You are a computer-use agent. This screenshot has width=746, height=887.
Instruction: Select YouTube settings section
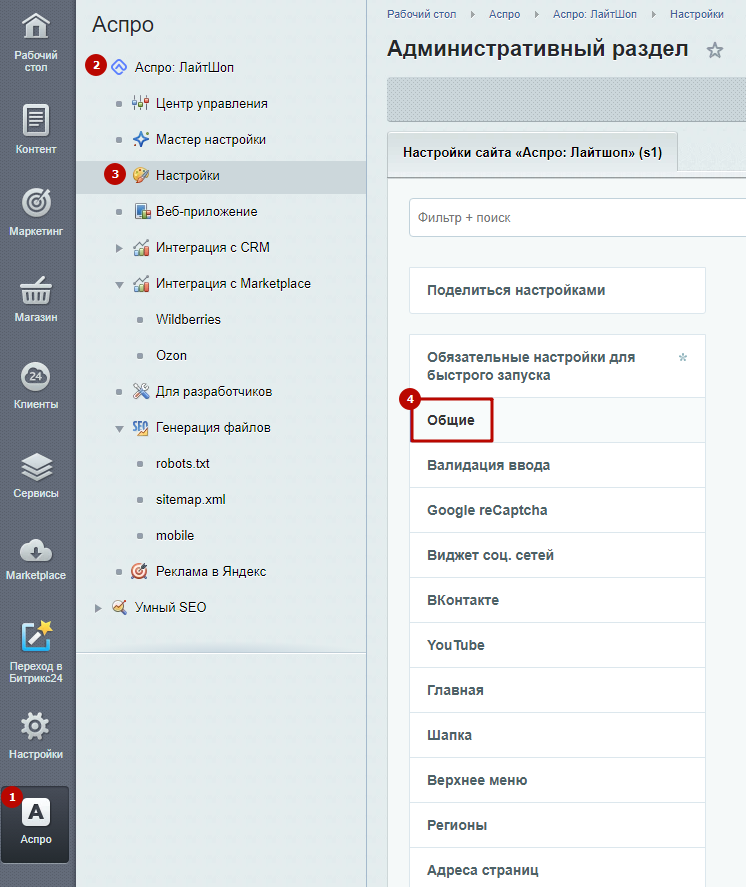(557, 645)
